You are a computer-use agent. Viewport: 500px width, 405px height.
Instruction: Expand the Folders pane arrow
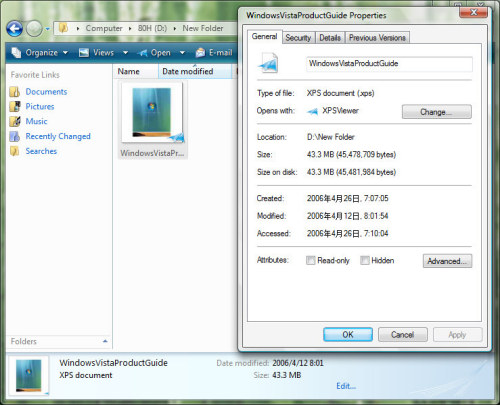pyautogui.click(x=105, y=341)
